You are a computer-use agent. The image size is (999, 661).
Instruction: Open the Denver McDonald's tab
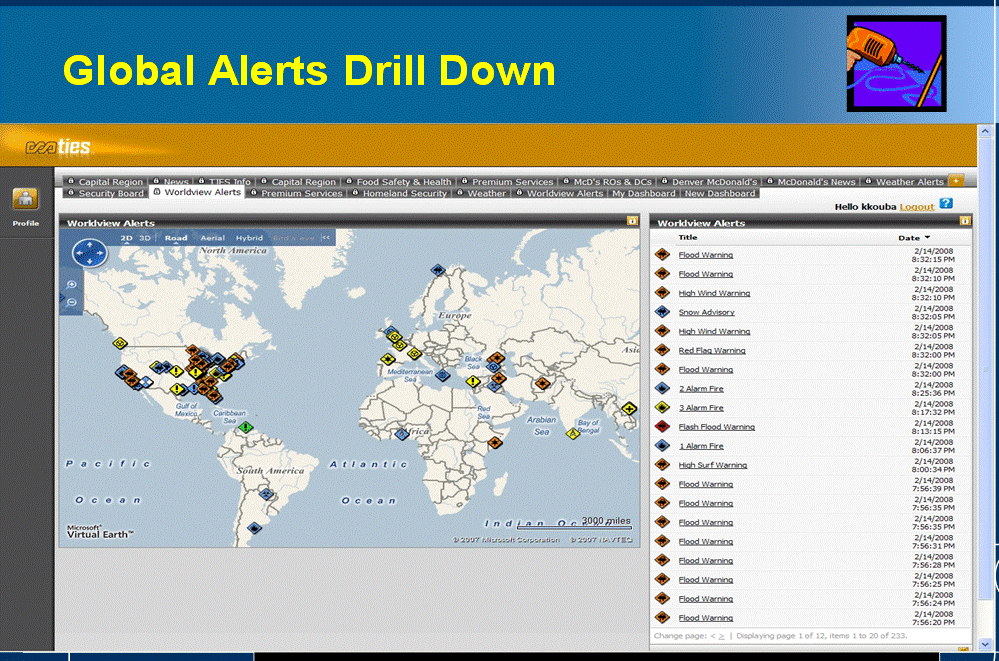[709, 182]
